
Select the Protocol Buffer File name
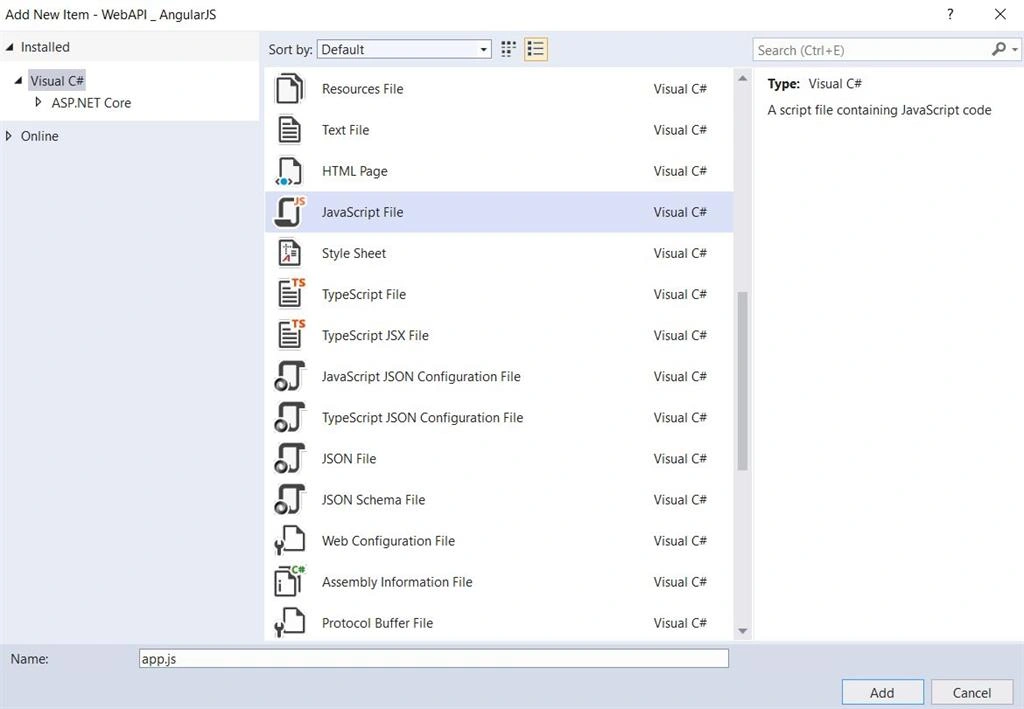pos(377,623)
